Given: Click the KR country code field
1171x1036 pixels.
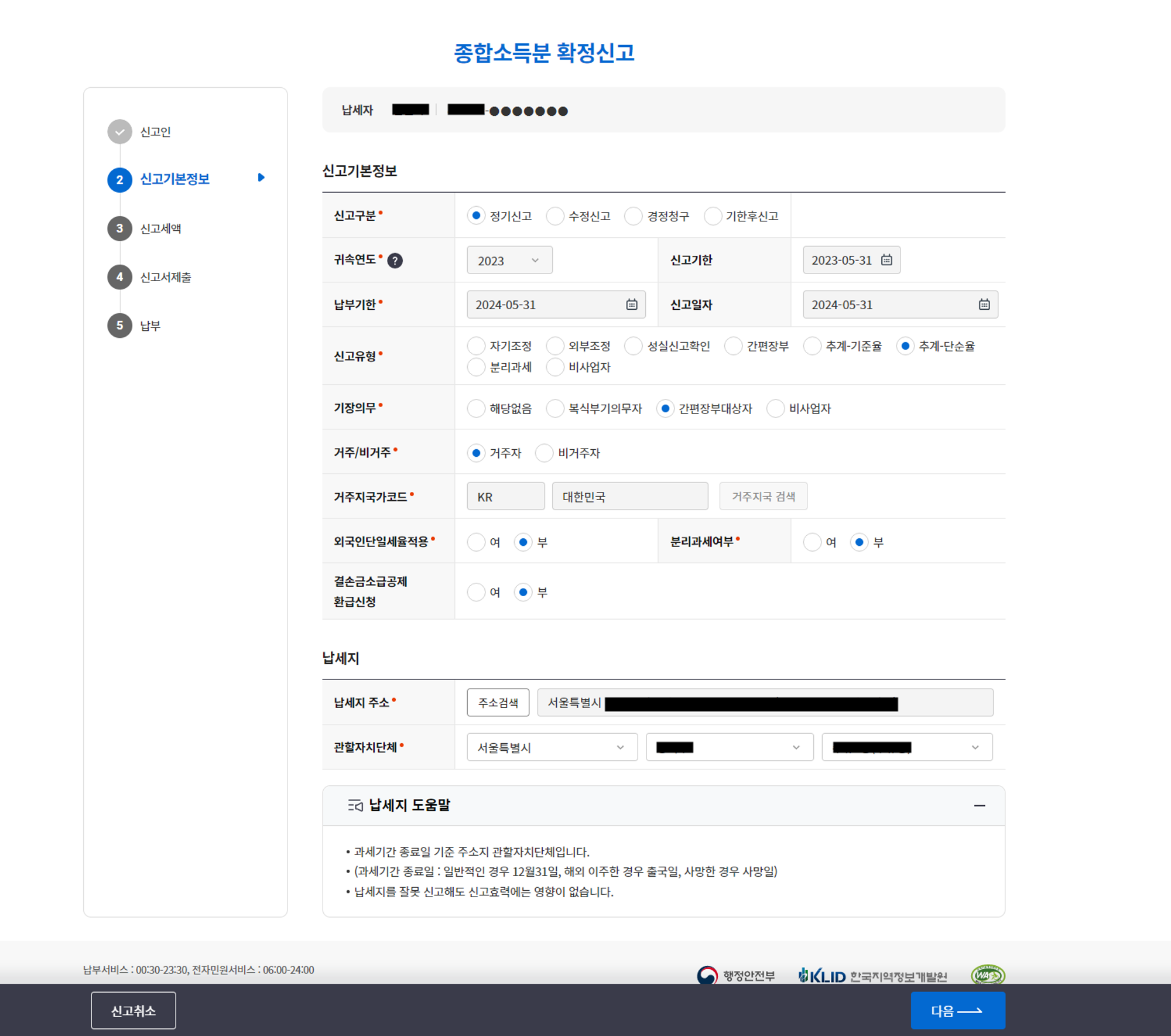Looking at the screenshot, I should coord(506,496).
